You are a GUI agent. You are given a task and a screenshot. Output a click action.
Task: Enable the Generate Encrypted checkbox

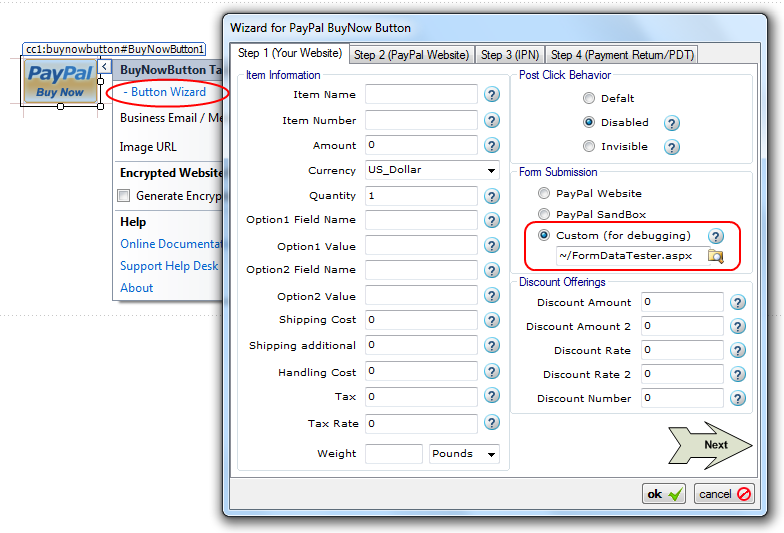[124, 196]
